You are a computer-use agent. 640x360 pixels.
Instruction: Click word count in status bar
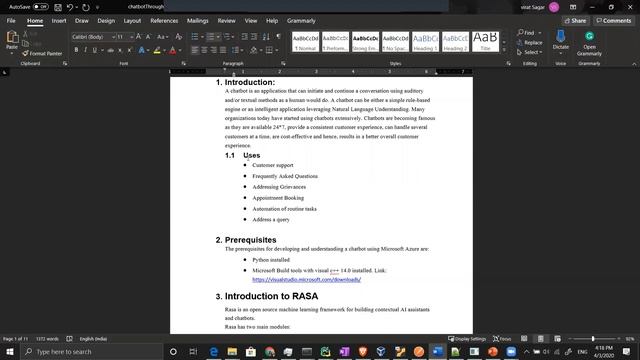click(x=47, y=339)
